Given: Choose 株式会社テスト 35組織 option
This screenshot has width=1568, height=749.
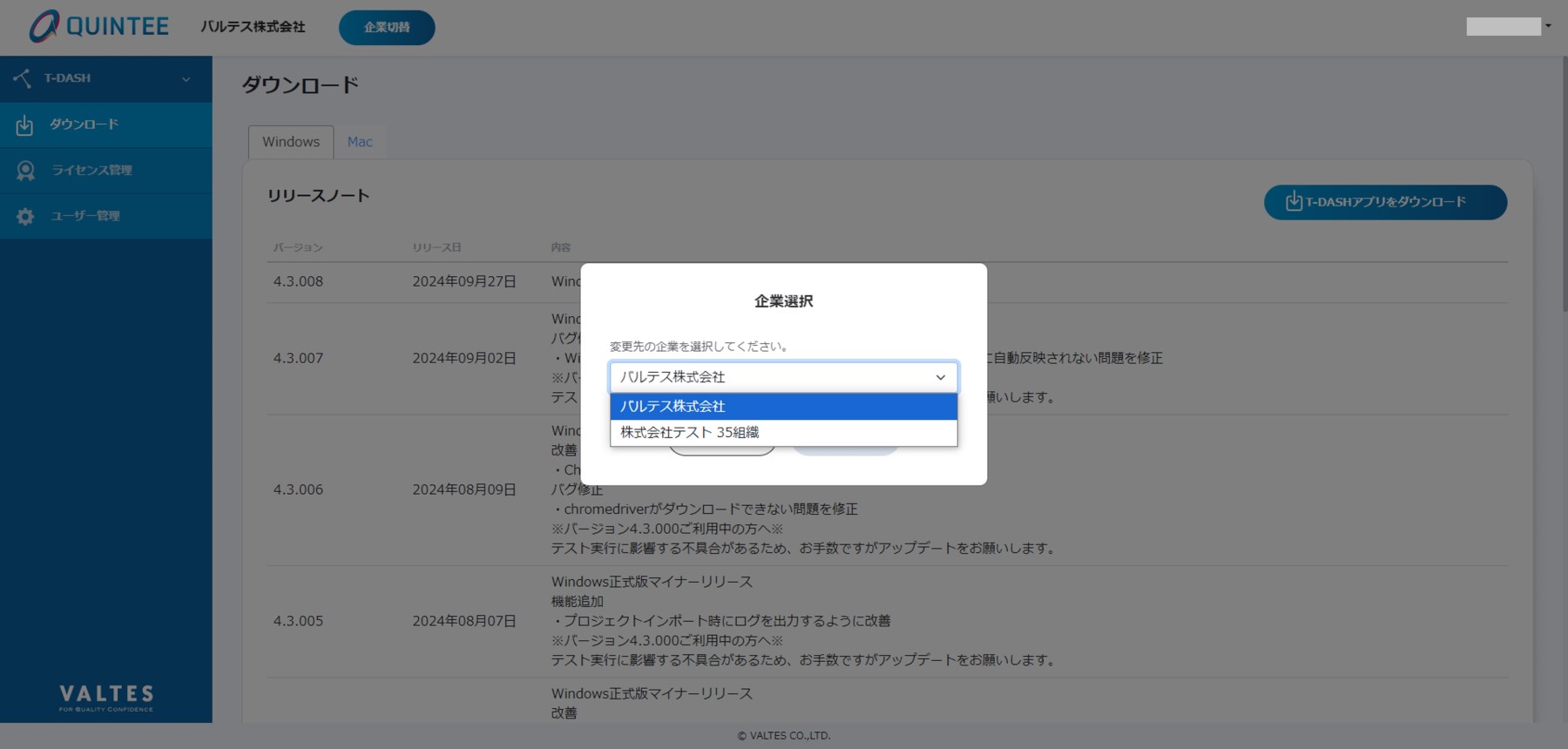Looking at the screenshot, I should pyautogui.click(x=783, y=432).
